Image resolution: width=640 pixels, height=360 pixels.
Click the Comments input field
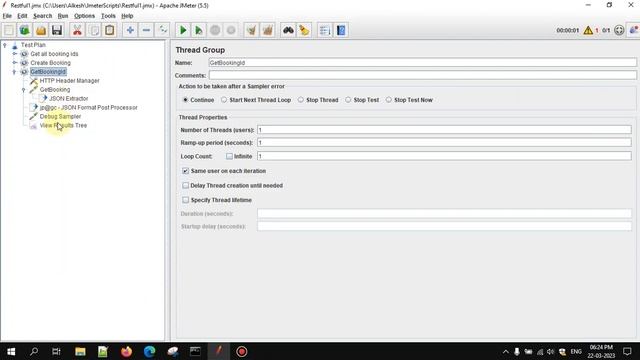tap(422, 76)
